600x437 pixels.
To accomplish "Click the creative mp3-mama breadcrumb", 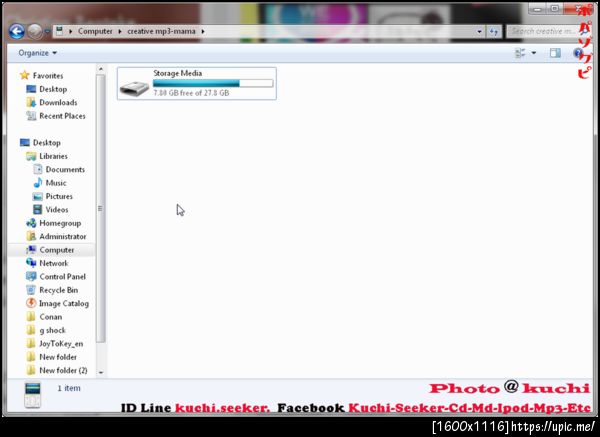I will click(161, 31).
